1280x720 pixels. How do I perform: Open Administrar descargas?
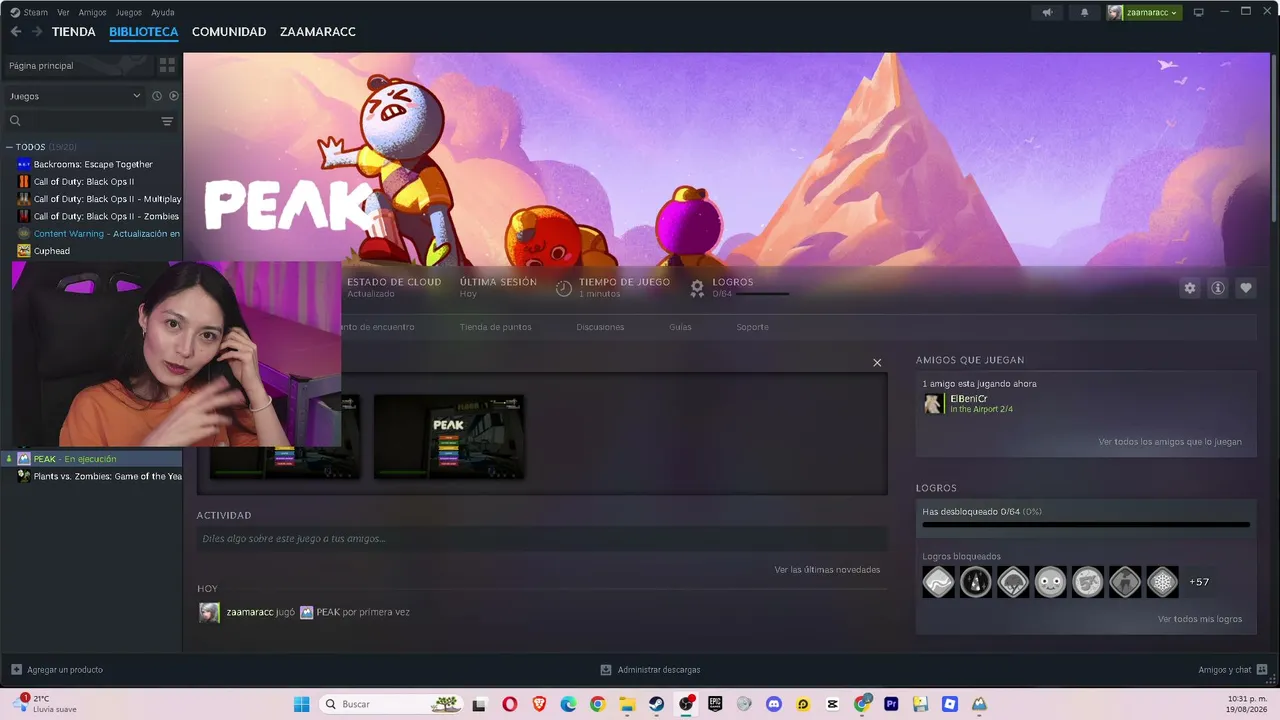pyautogui.click(x=650, y=670)
